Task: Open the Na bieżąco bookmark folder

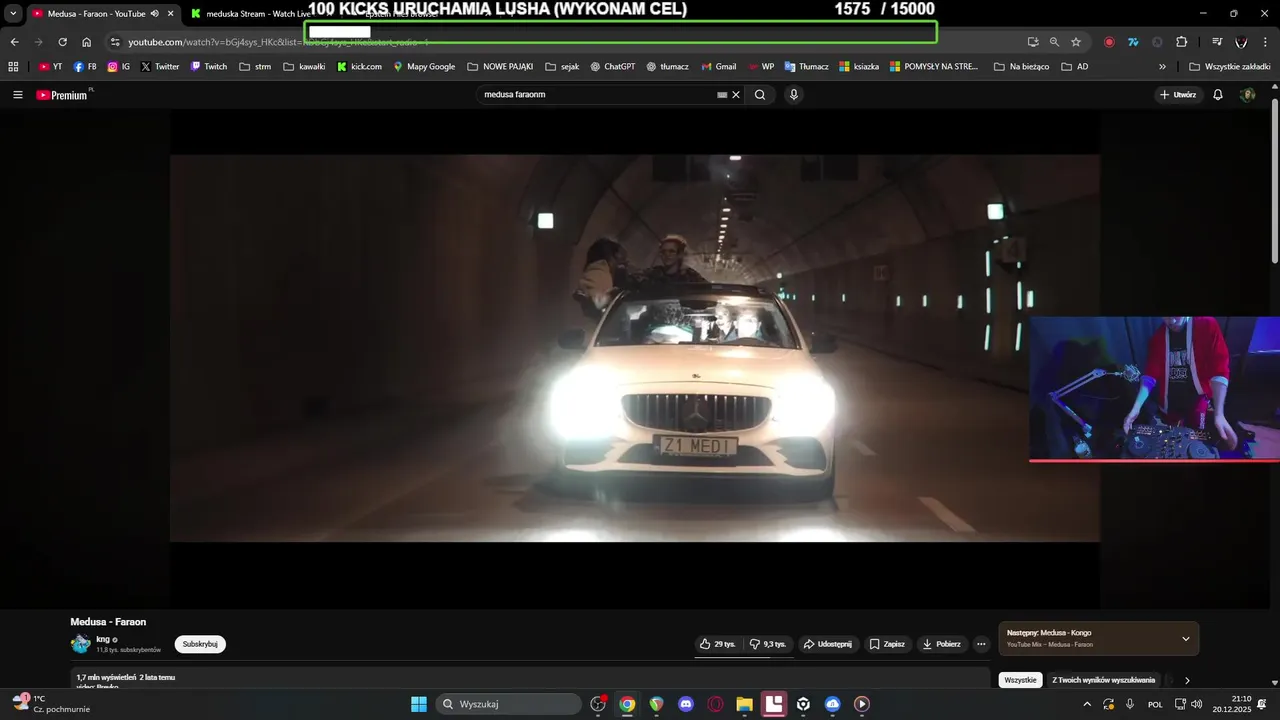Action: tap(1021, 67)
